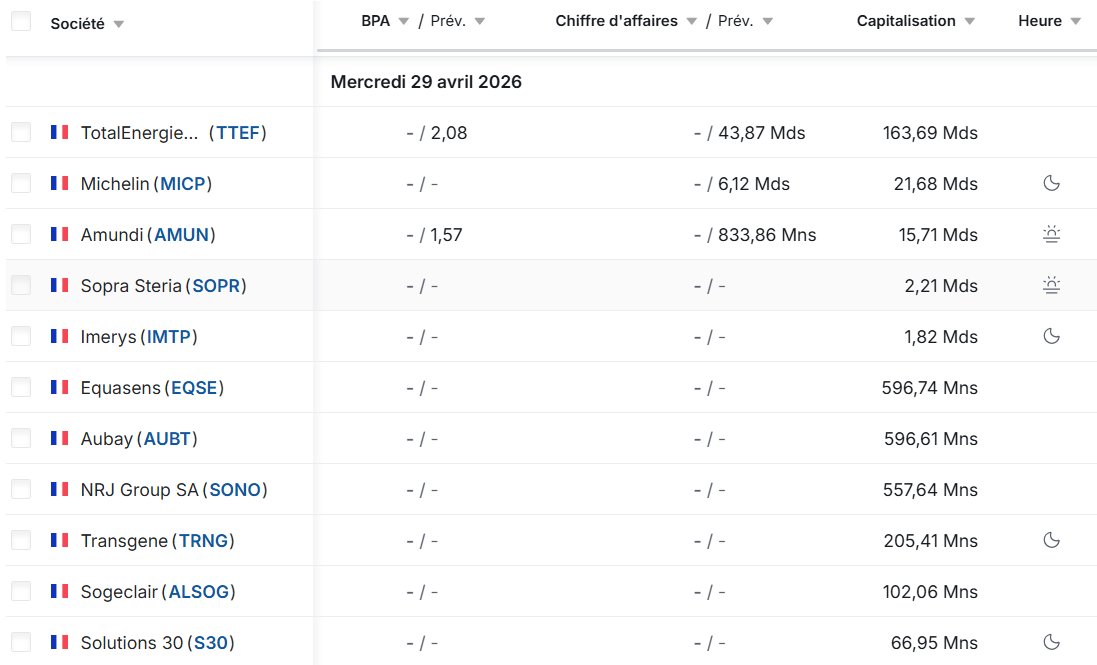Open the MICP ticker link
The height and width of the screenshot is (665, 1097).
tap(183, 184)
